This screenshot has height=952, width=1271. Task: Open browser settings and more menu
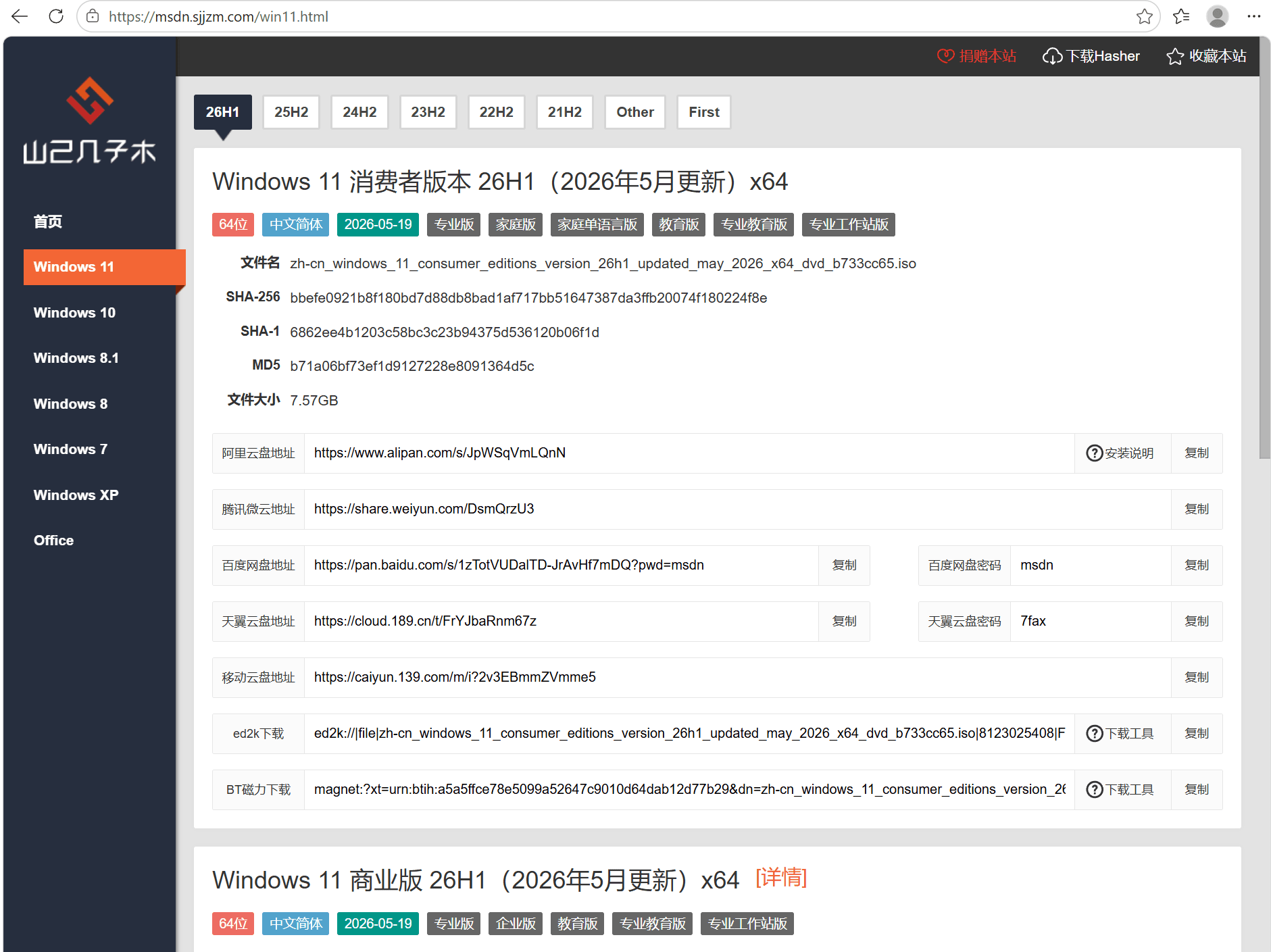(x=1253, y=16)
